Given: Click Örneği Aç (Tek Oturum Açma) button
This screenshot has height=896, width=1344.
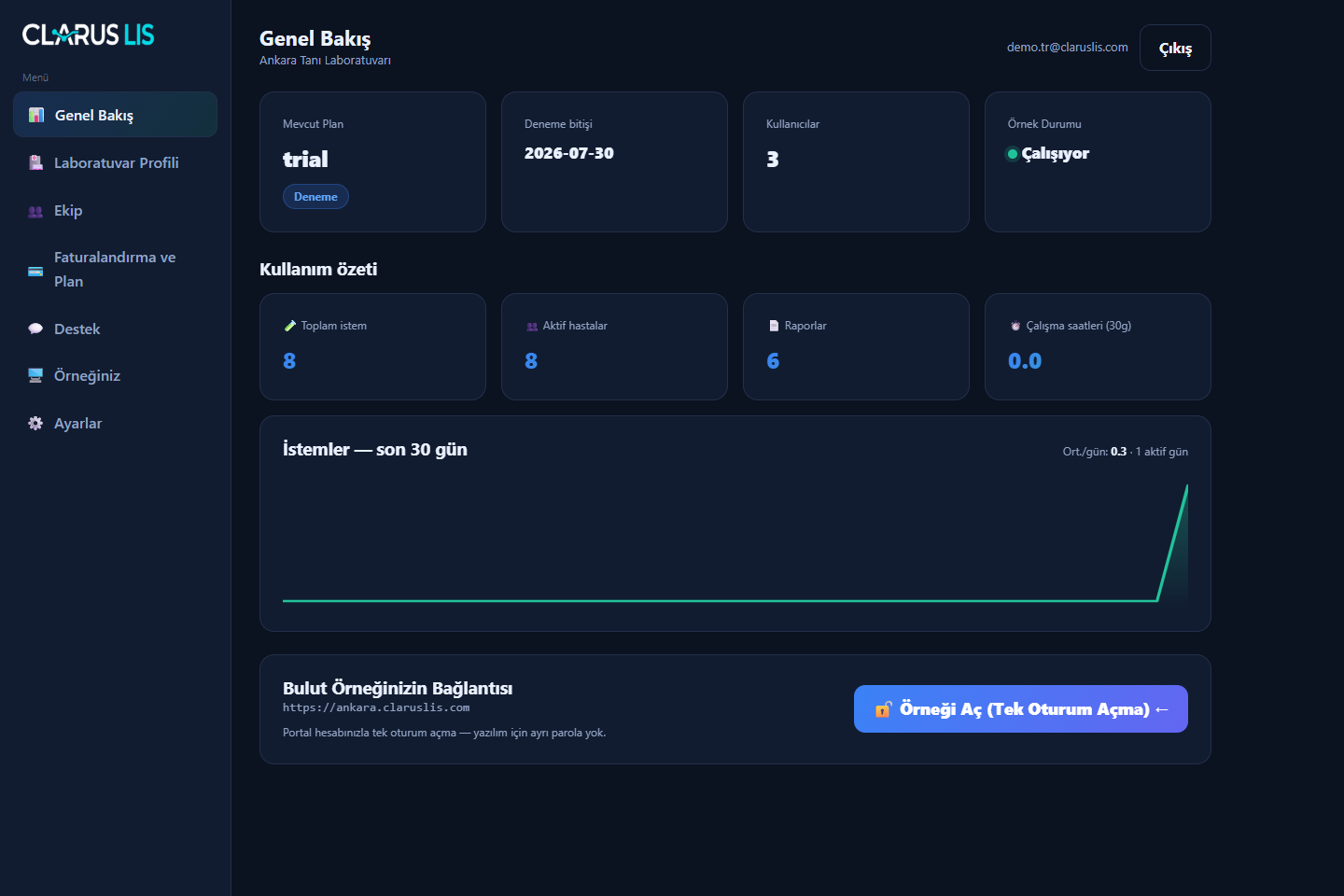Looking at the screenshot, I should [1021, 709].
